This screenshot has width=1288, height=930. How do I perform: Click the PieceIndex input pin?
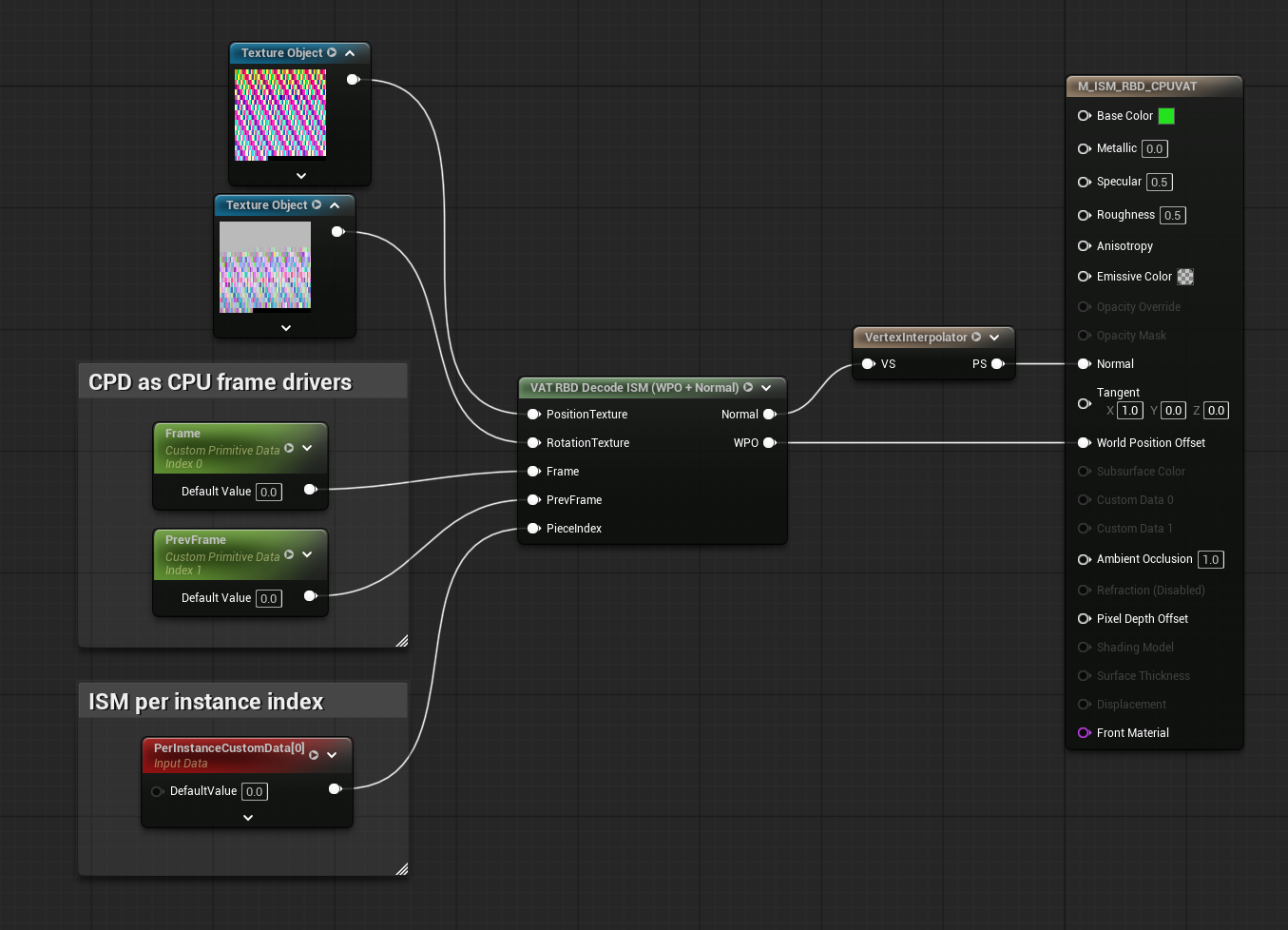[533, 529]
